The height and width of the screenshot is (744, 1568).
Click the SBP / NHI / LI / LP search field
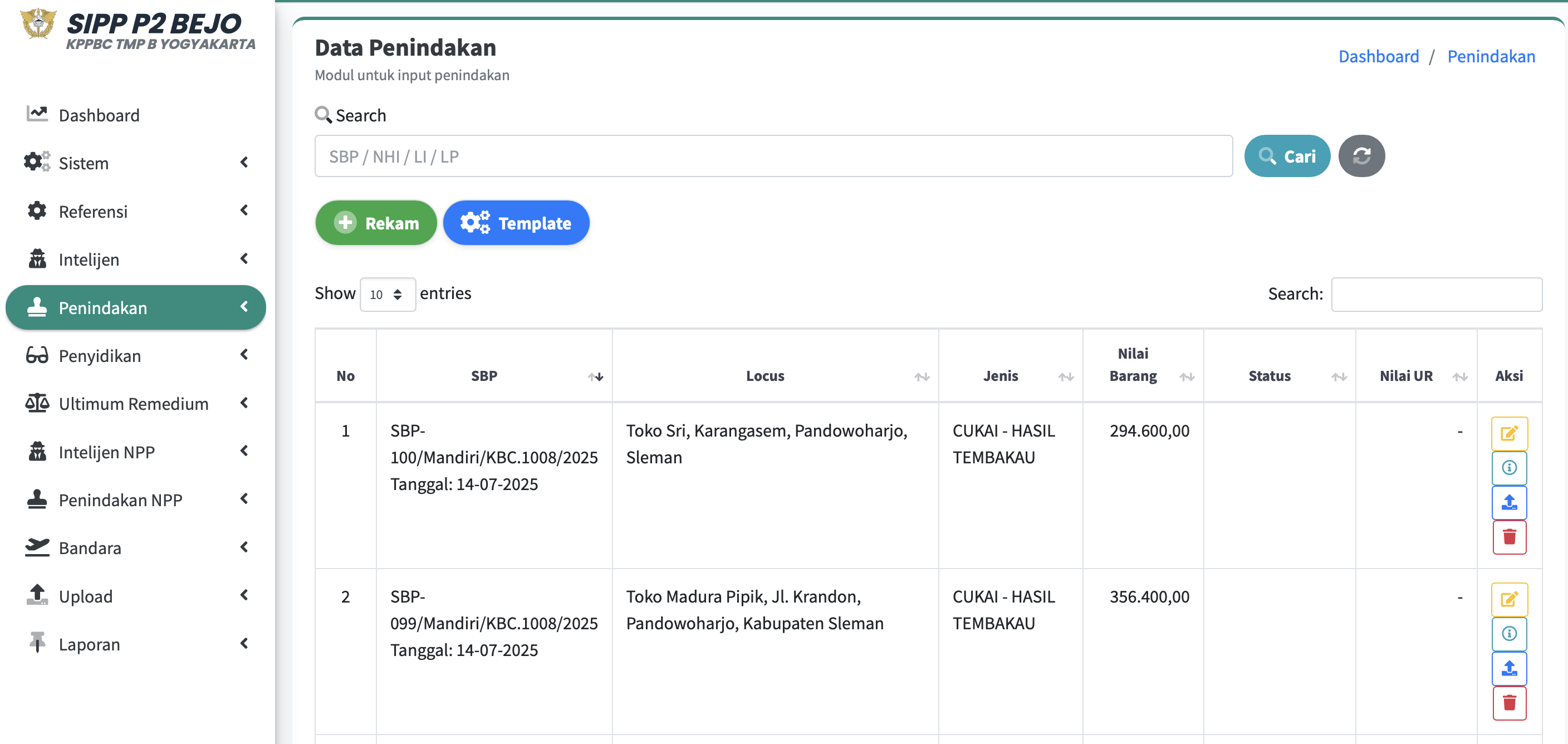pyautogui.click(x=773, y=156)
